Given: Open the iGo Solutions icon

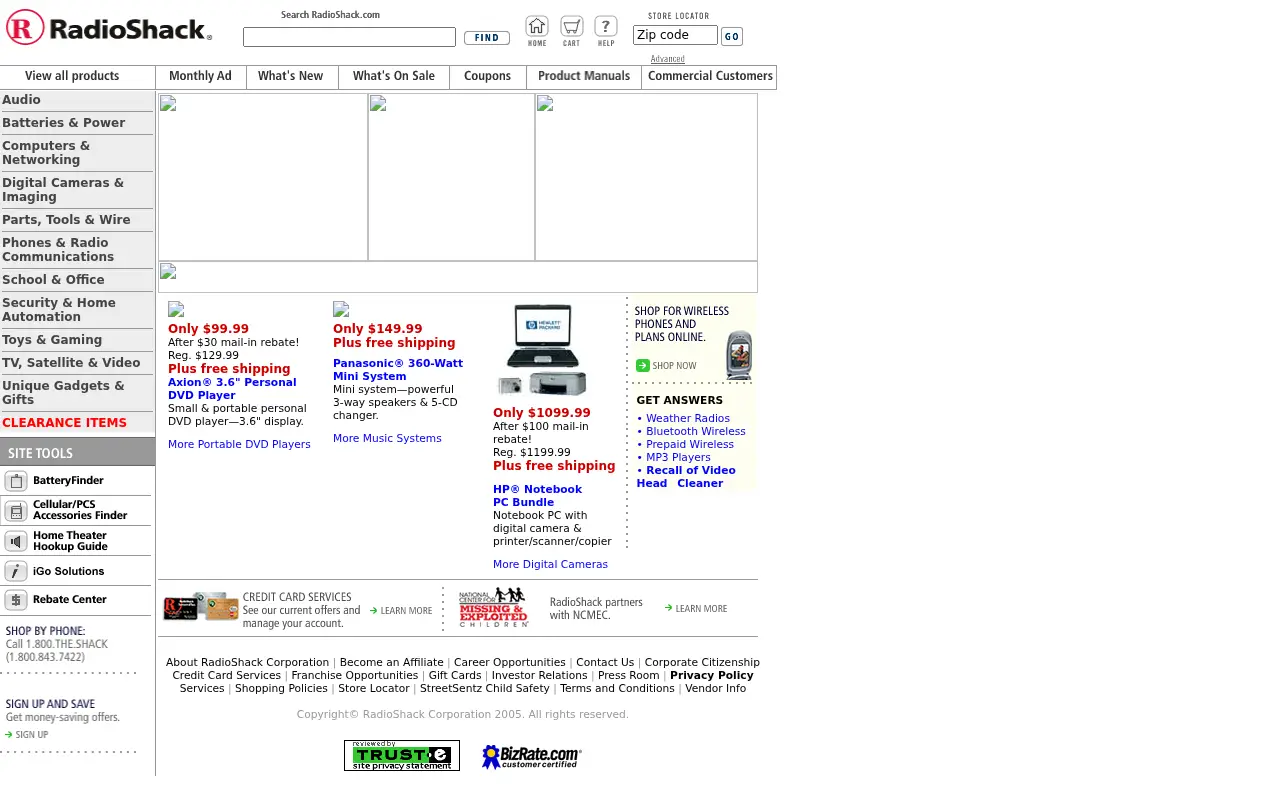Looking at the screenshot, I should coord(16,571).
